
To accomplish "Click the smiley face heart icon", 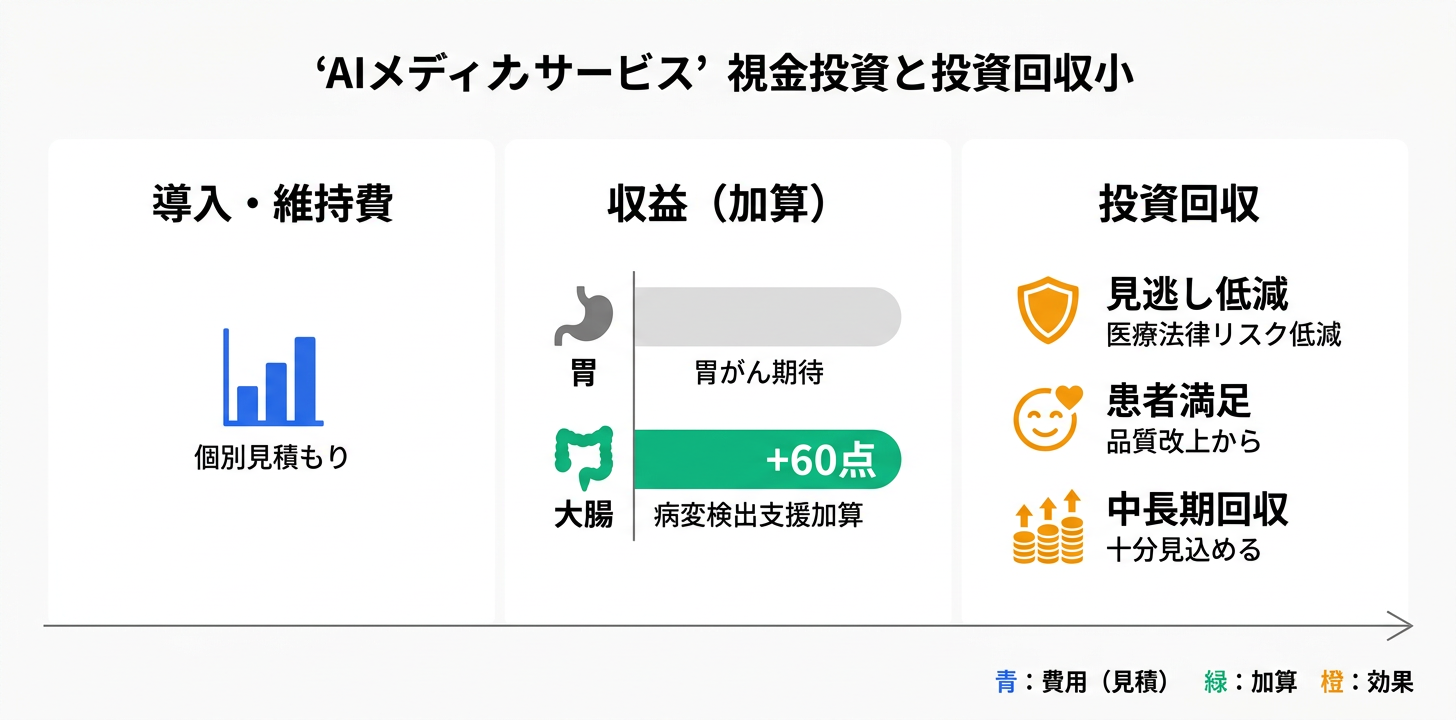I will pos(1047,418).
